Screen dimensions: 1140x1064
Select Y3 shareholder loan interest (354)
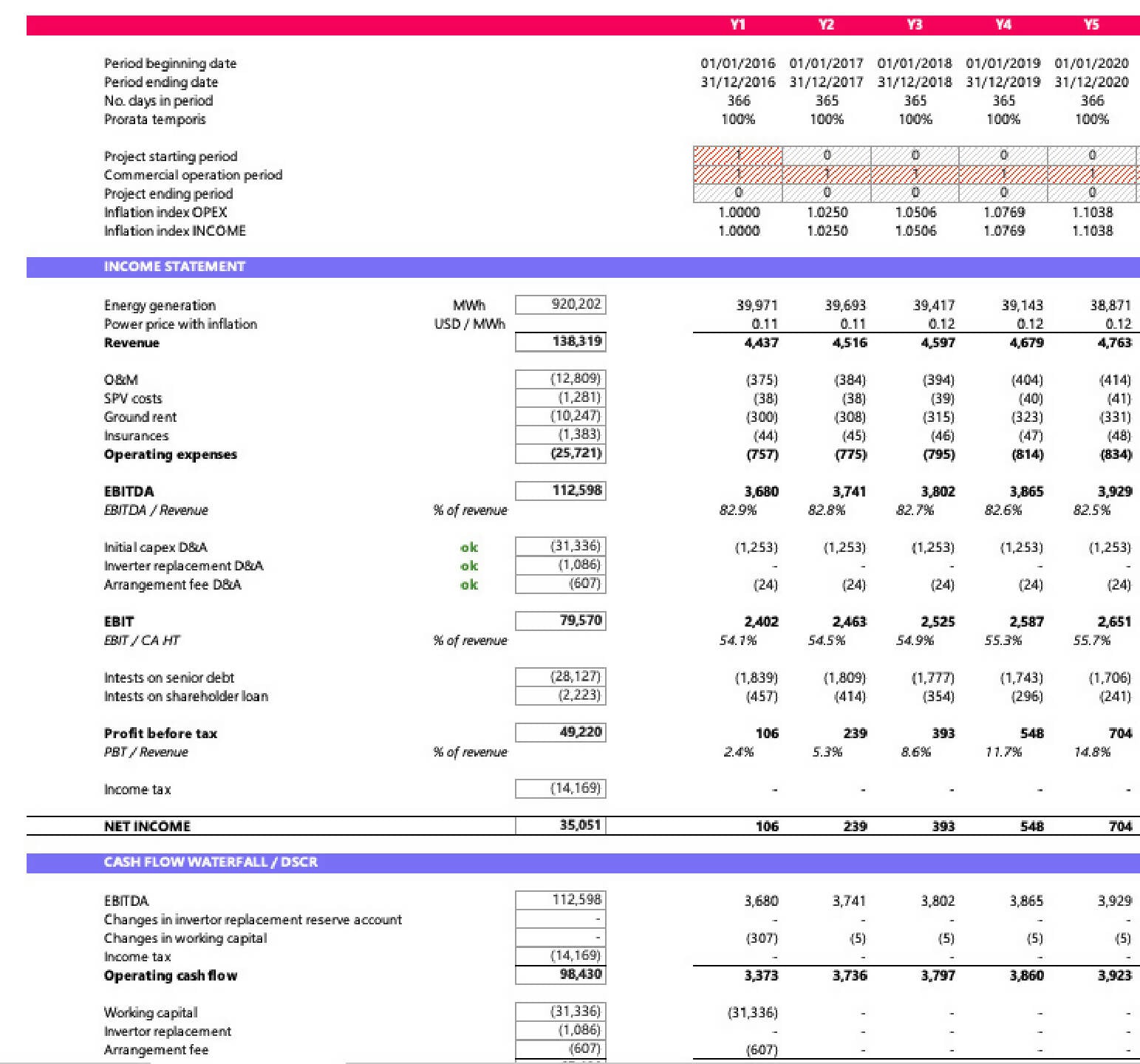938,696
